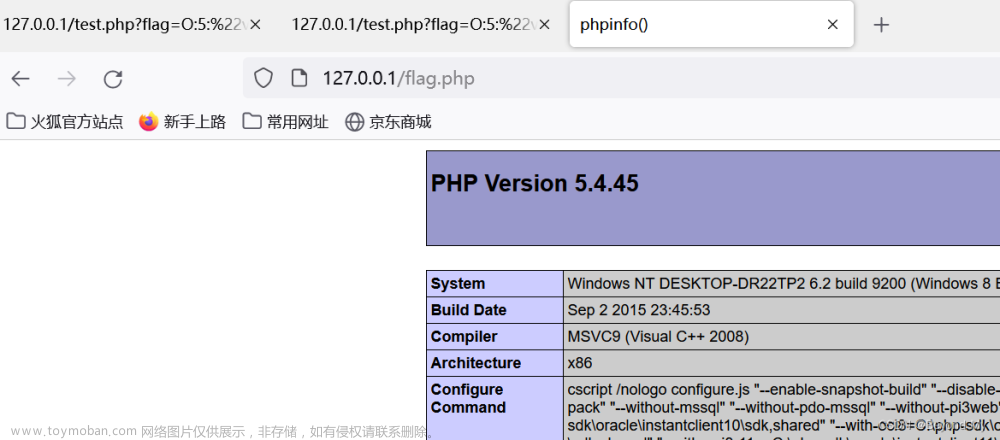Click the PHP Version 5.4.45 heading
1000x440 pixels.
click(x=535, y=184)
